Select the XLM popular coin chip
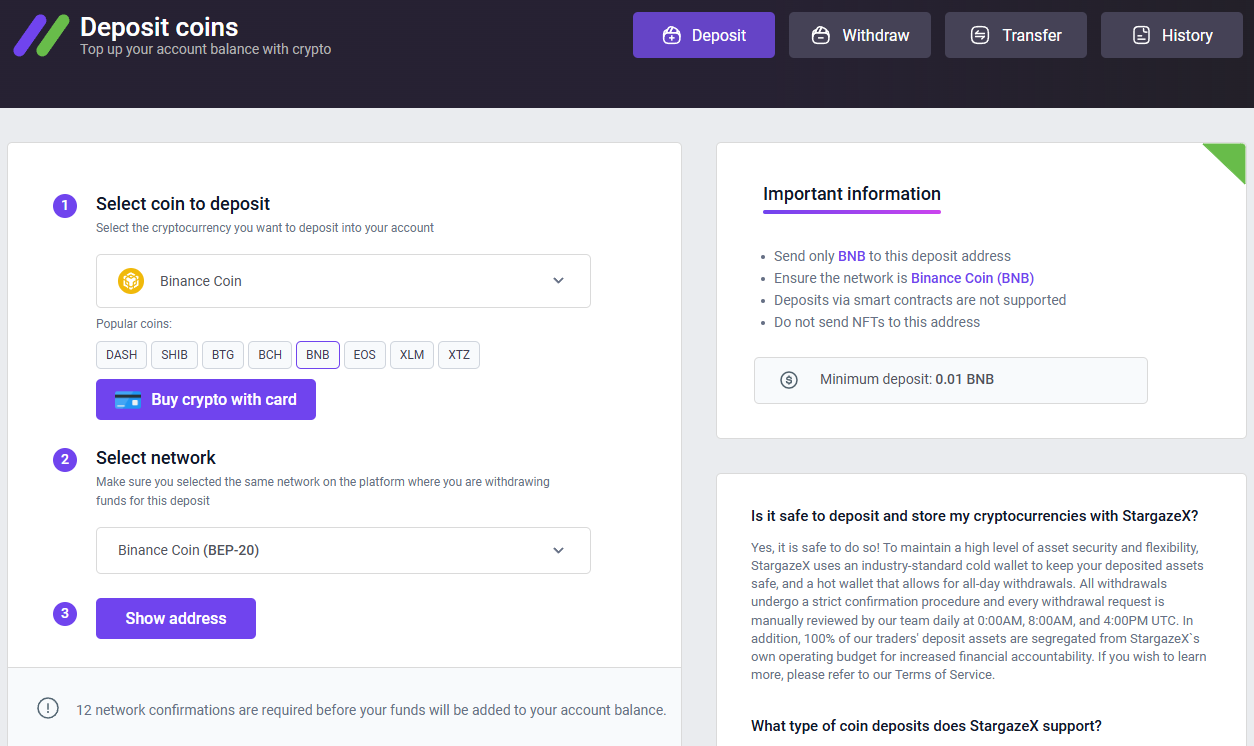The width and height of the screenshot is (1254, 746). pyautogui.click(x=412, y=355)
